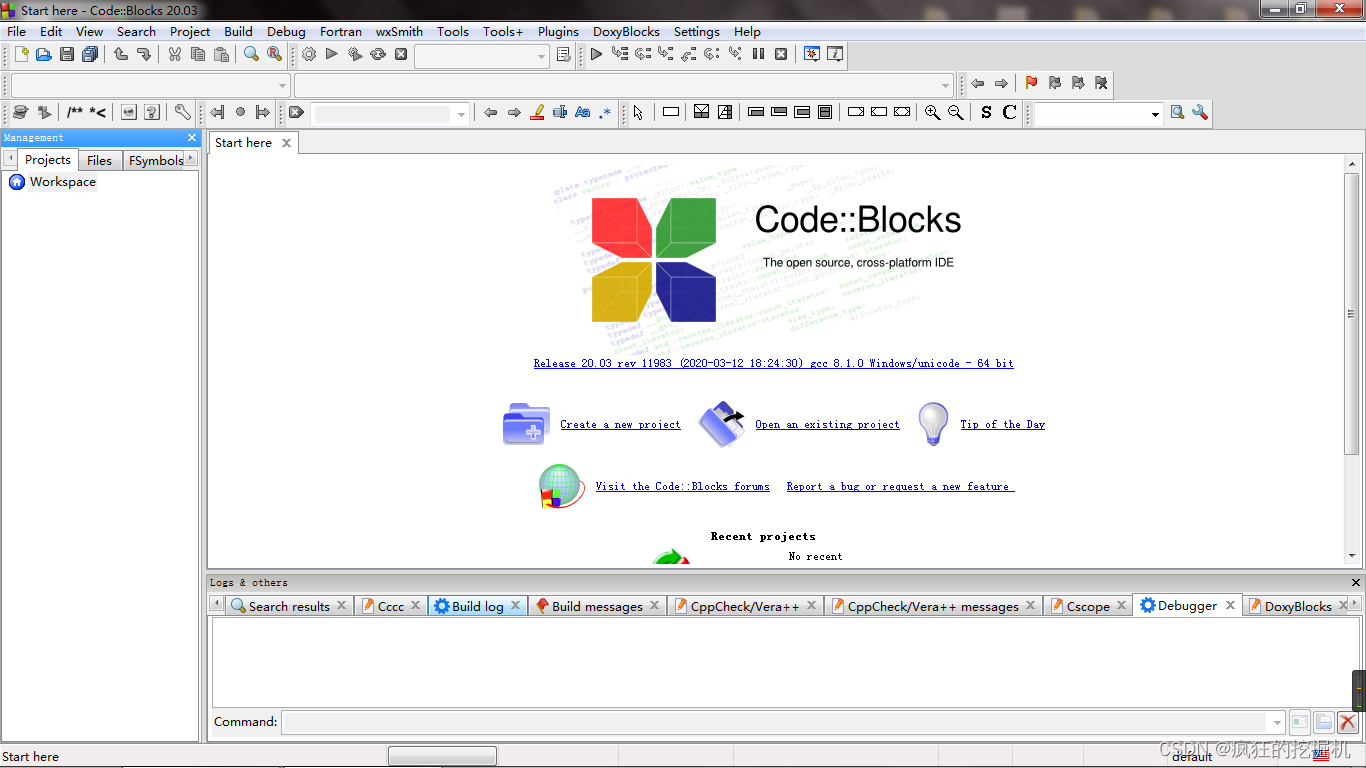Click the highlight marker pen icon
The image size is (1366, 768).
(537, 112)
